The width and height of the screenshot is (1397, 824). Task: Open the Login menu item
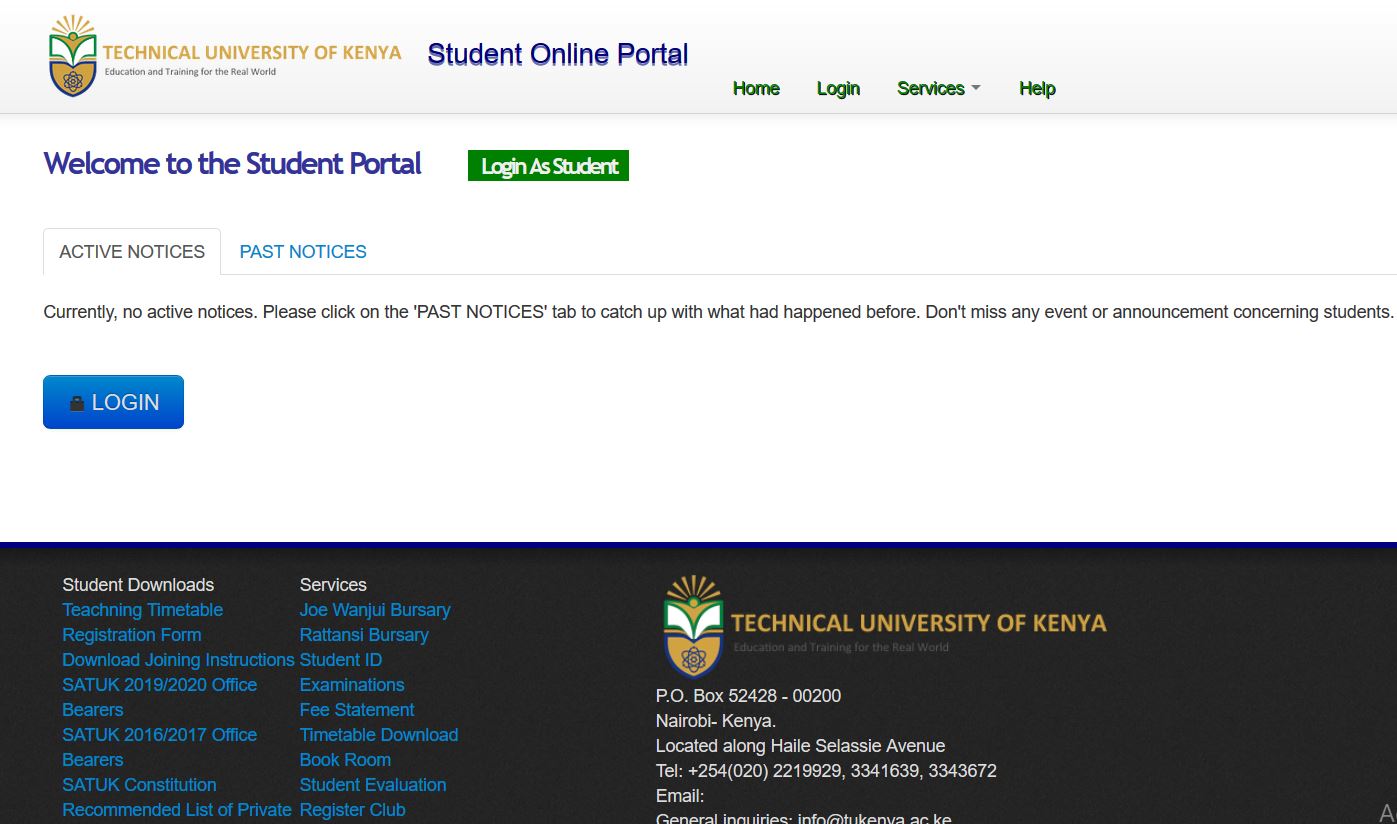coord(838,88)
